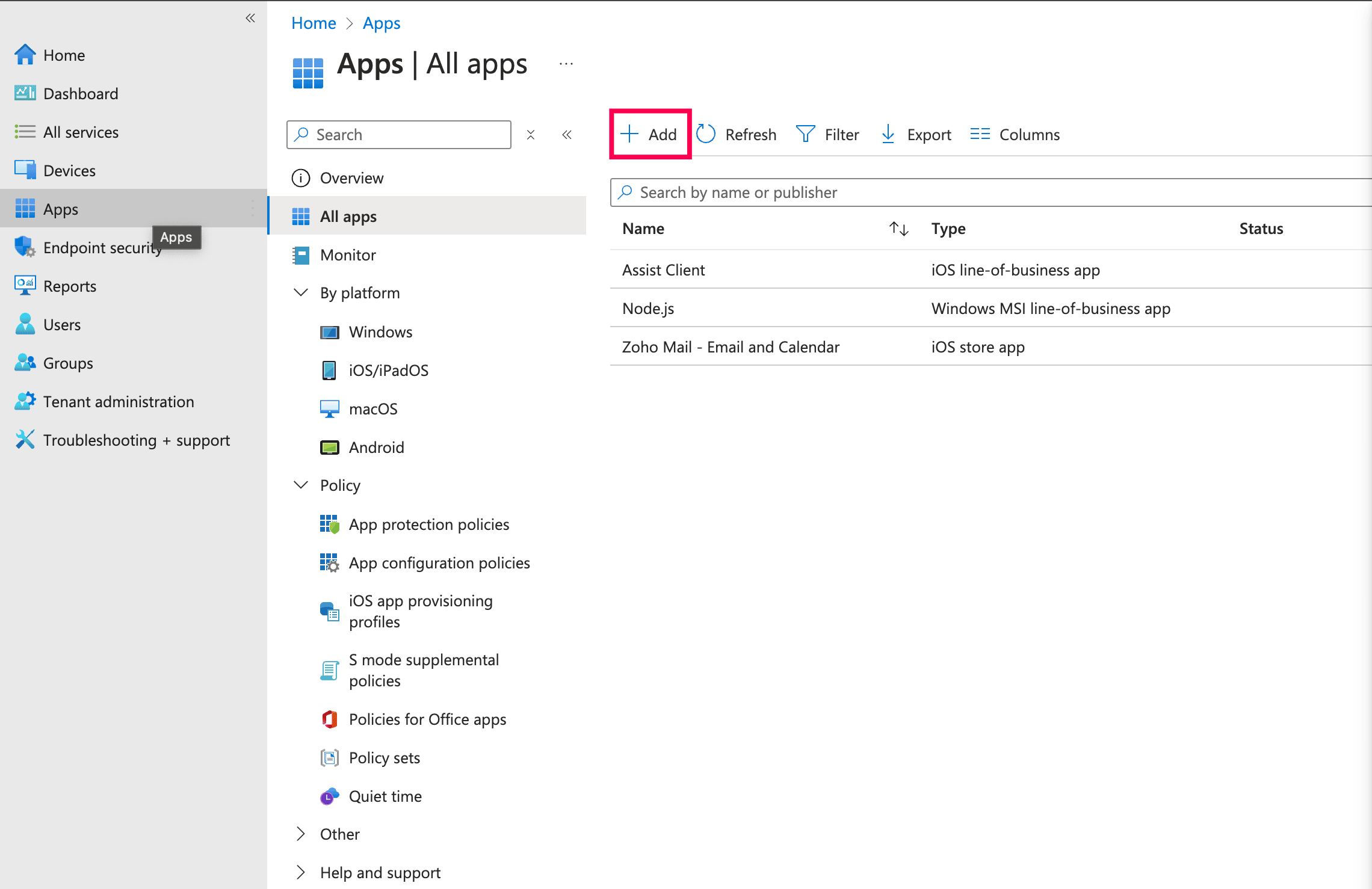The image size is (1372, 889).
Task: Open App protection policies
Action: point(428,524)
